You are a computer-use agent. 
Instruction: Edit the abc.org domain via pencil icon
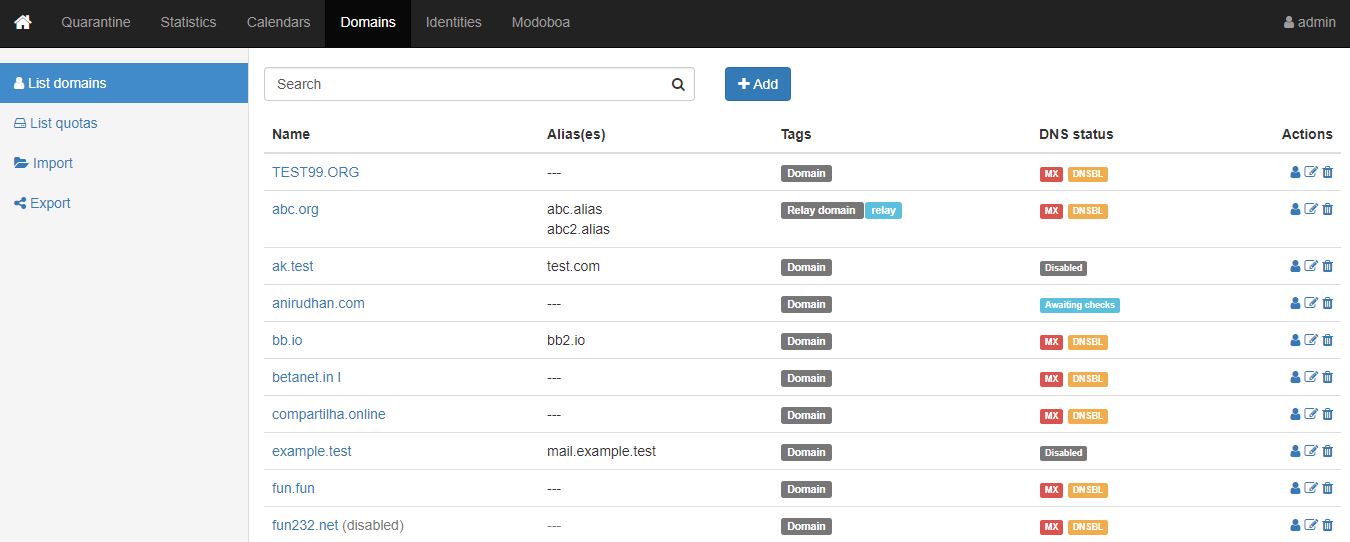point(1311,210)
